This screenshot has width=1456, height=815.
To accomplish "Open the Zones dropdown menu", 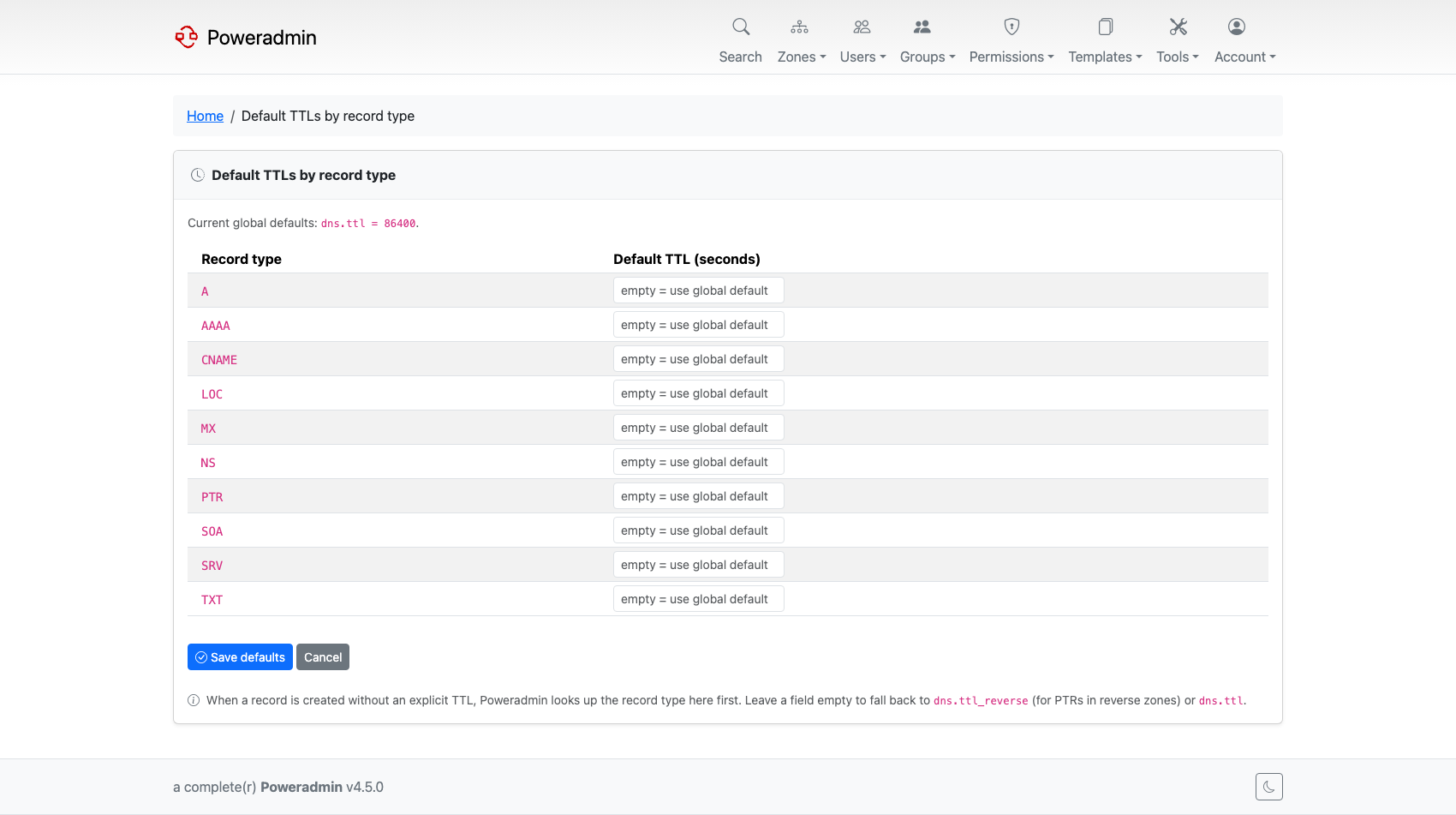I will pos(802,57).
